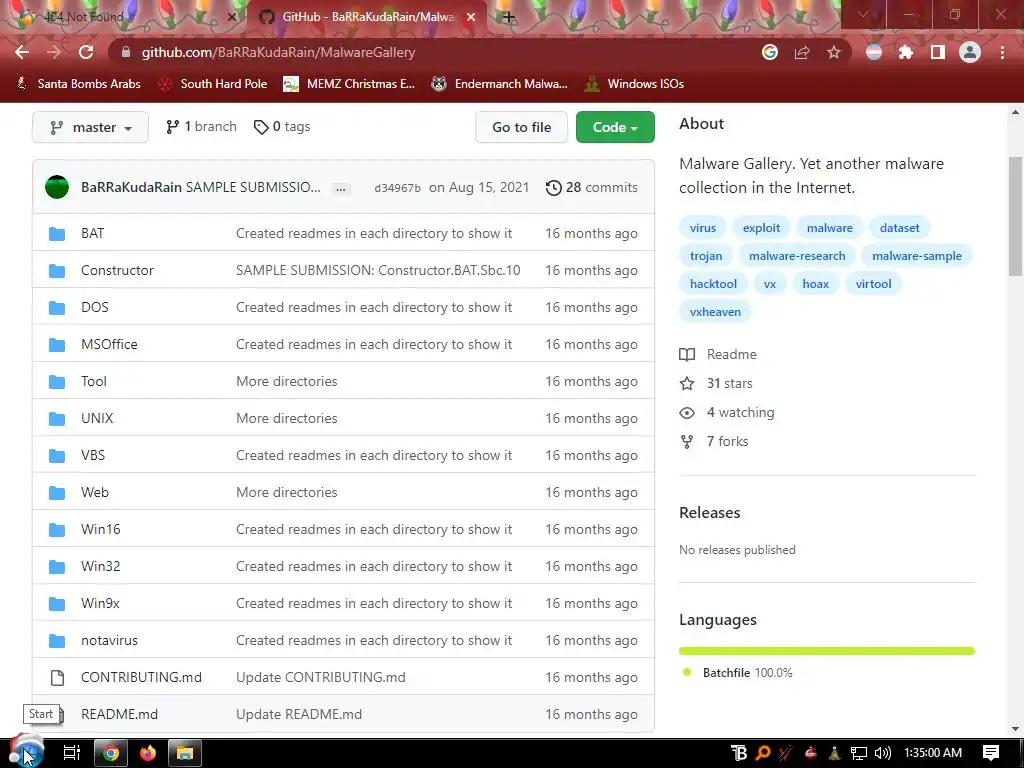Click the page vertical scrollbar

tap(1015, 217)
